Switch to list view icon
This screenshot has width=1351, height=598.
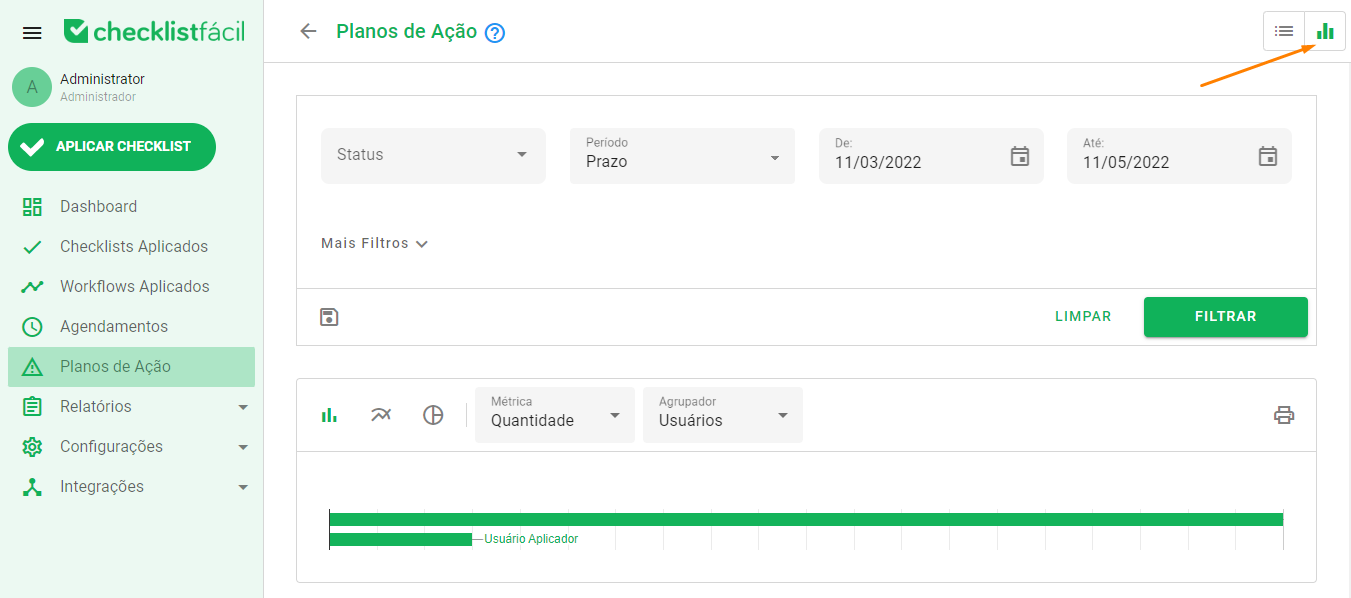click(x=1284, y=31)
